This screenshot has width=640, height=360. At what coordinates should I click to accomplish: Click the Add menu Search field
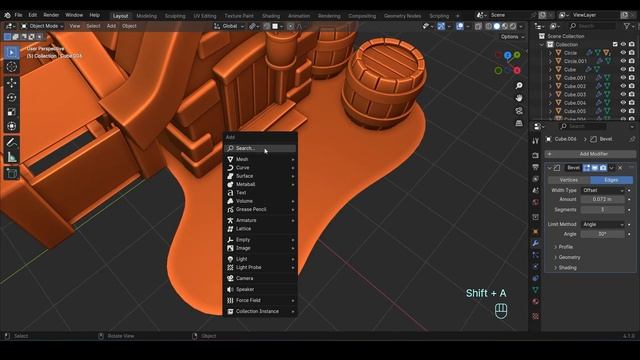(x=260, y=149)
